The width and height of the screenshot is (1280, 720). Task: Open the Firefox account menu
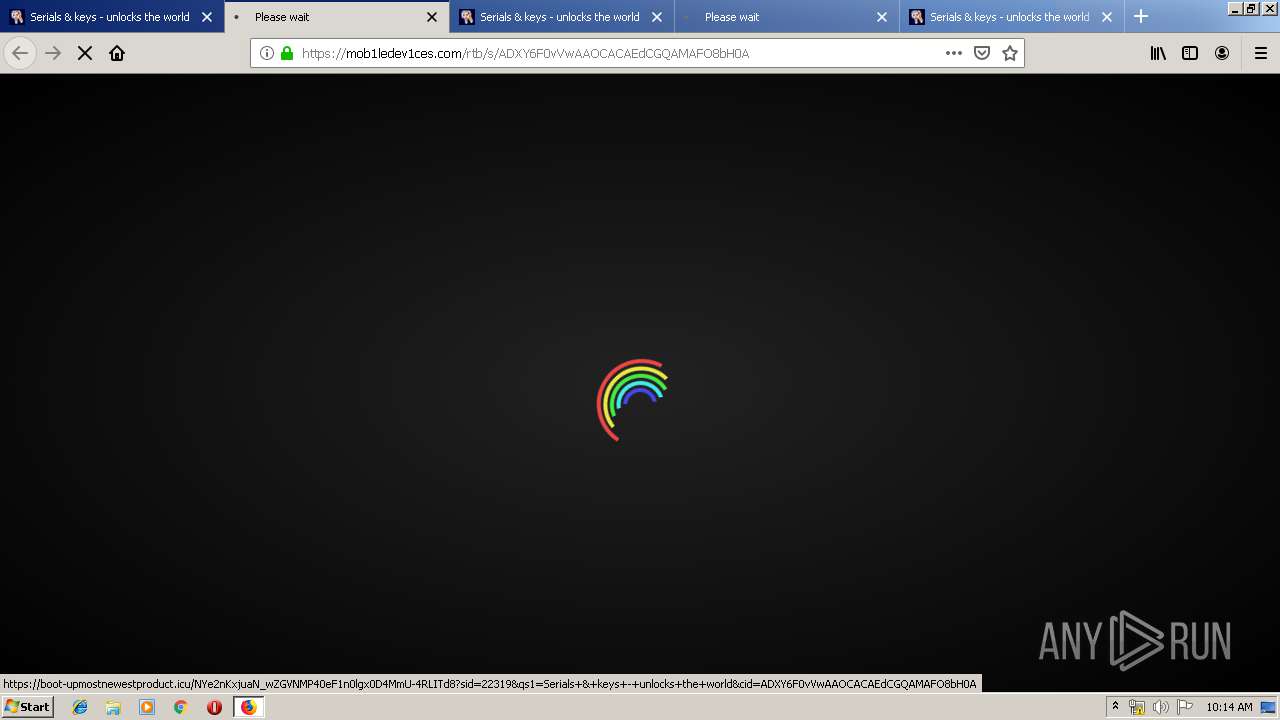click(x=1222, y=53)
